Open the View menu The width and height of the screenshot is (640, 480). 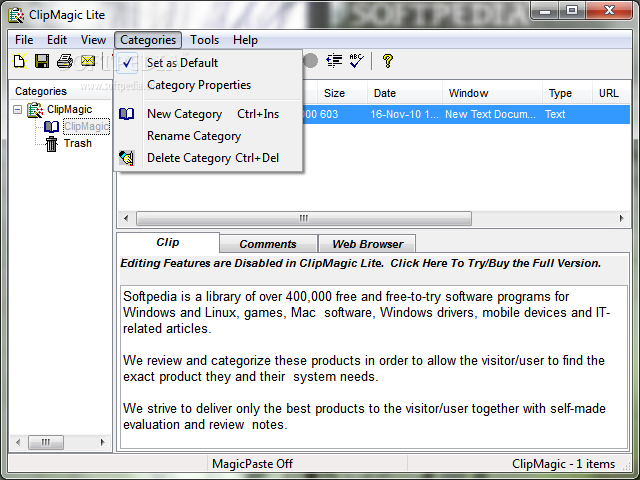(93, 40)
